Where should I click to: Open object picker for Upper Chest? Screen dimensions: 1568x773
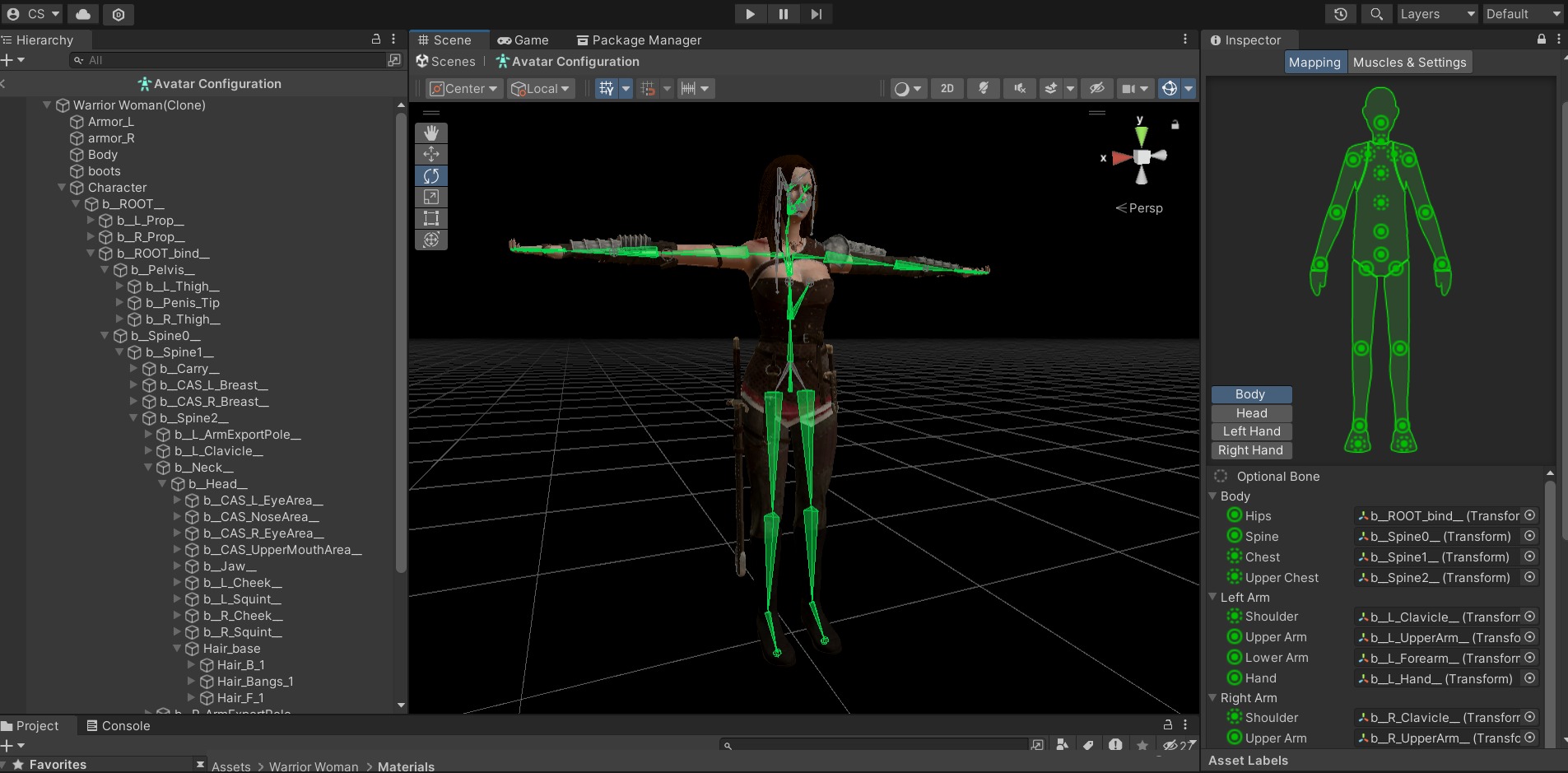pyautogui.click(x=1529, y=577)
